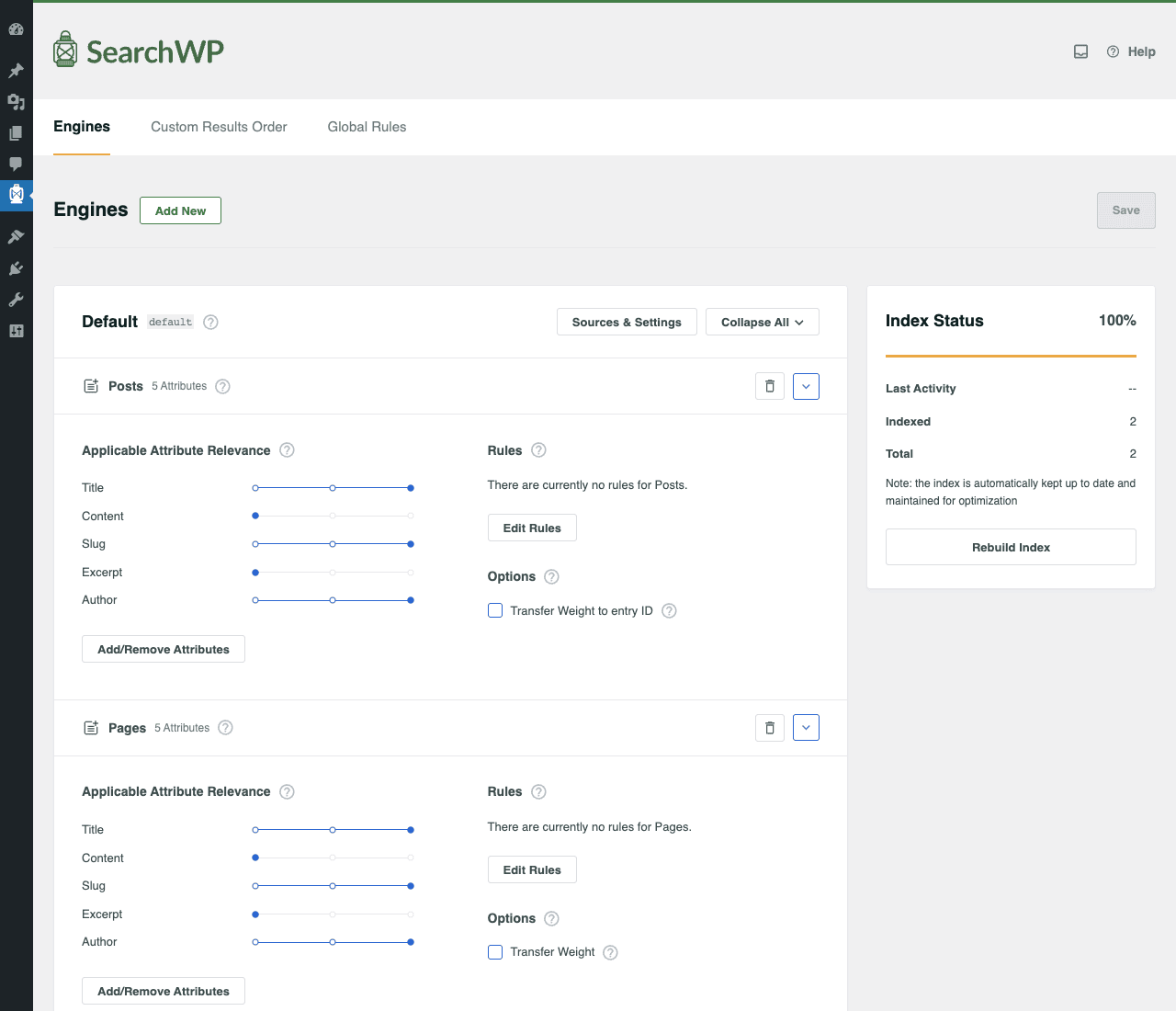Show help for Transfer Weight to entry ID
Image resolution: width=1176 pixels, height=1011 pixels.
(669, 611)
